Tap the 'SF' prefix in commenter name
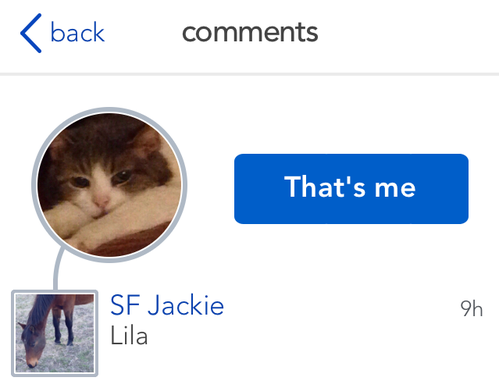The image size is (499, 388). coord(125,305)
